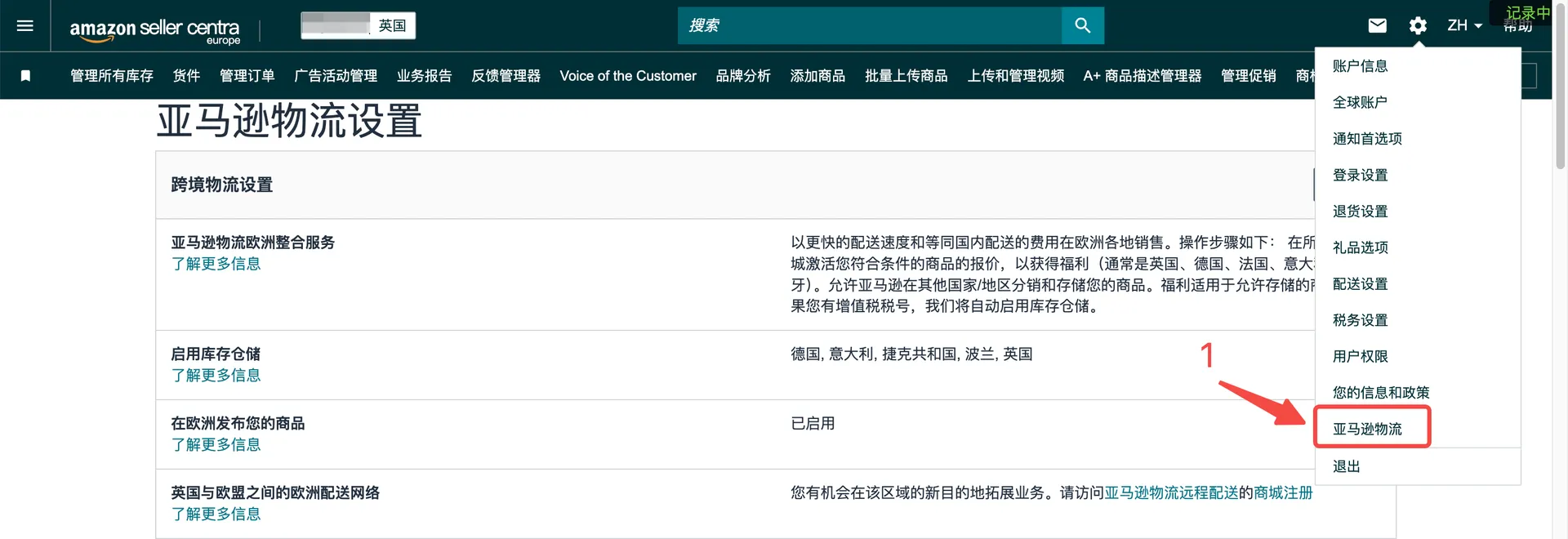
Task: Click the 已启用 status text
Action: pos(813,424)
